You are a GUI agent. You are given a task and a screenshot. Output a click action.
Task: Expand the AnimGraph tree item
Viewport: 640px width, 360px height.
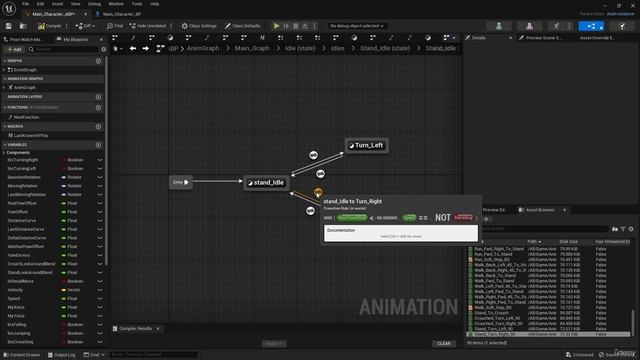[x=4, y=87]
